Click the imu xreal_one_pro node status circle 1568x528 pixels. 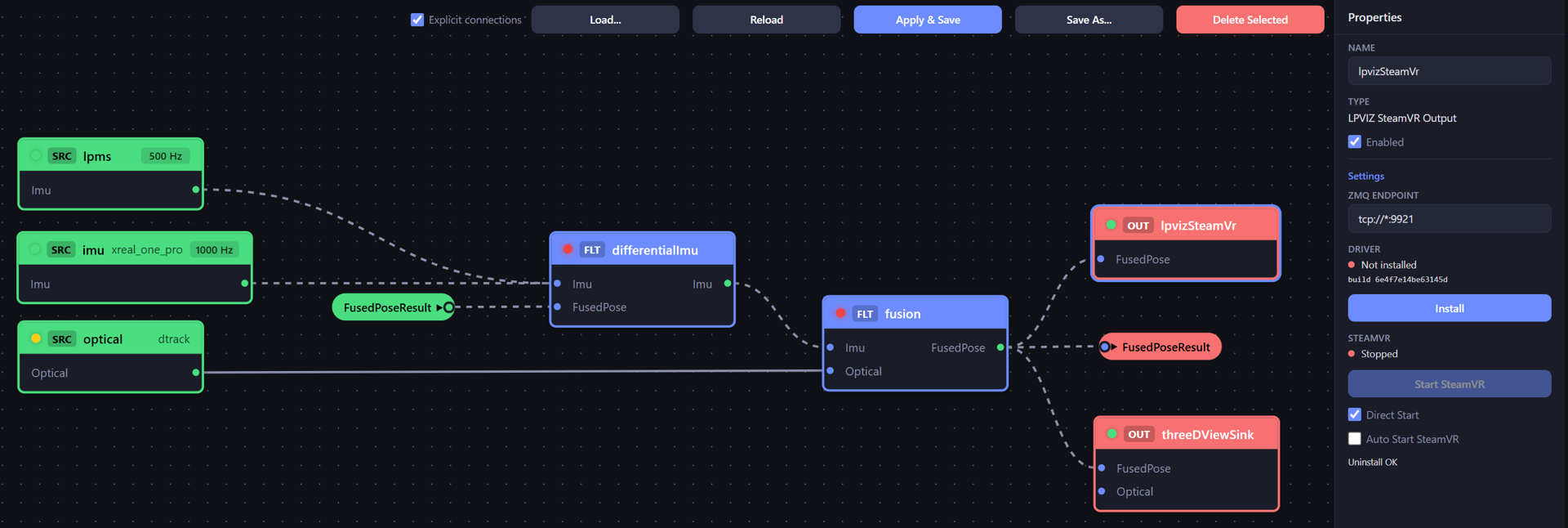[35, 249]
